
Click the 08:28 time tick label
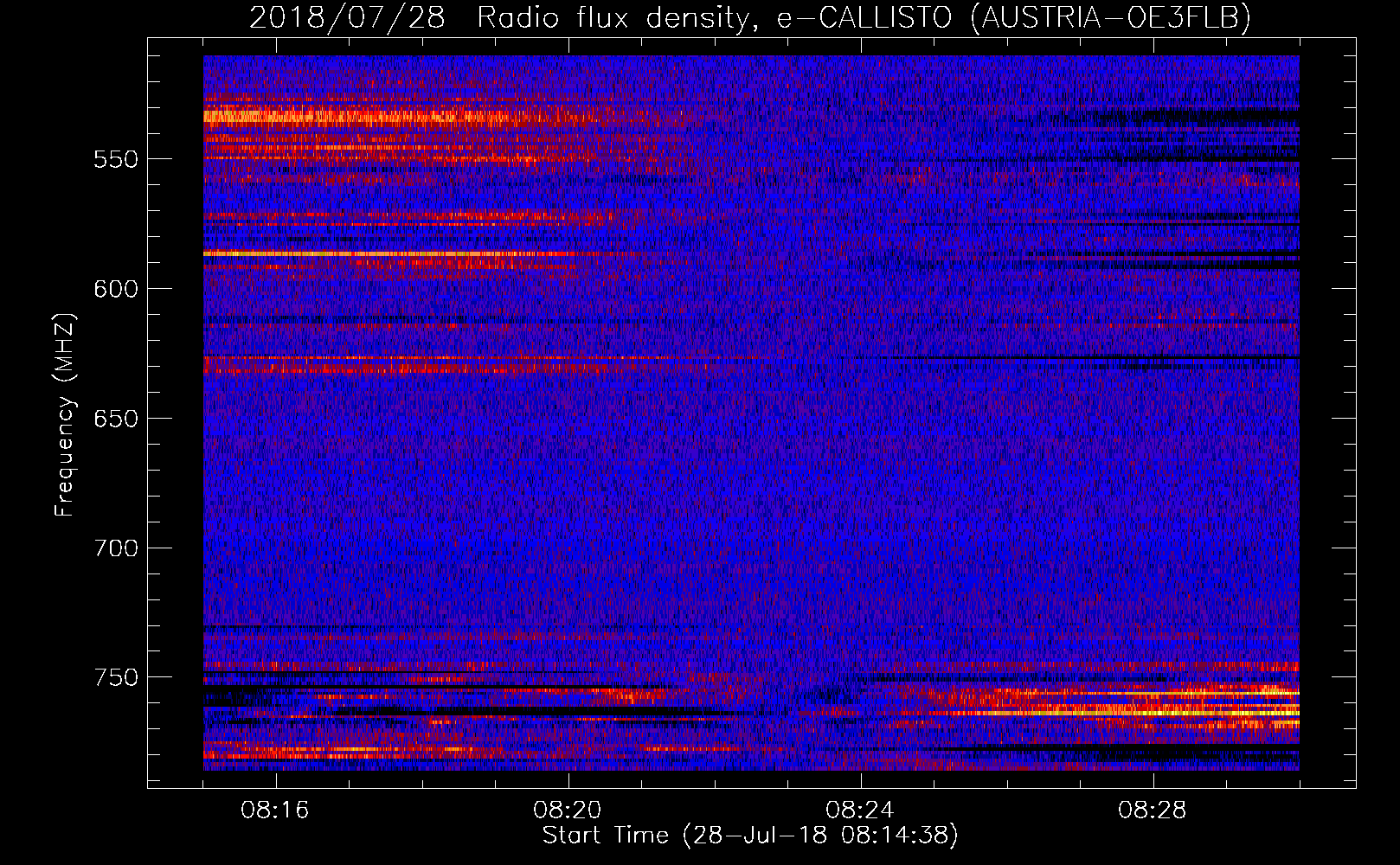pyautogui.click(x=1153, y=811)
